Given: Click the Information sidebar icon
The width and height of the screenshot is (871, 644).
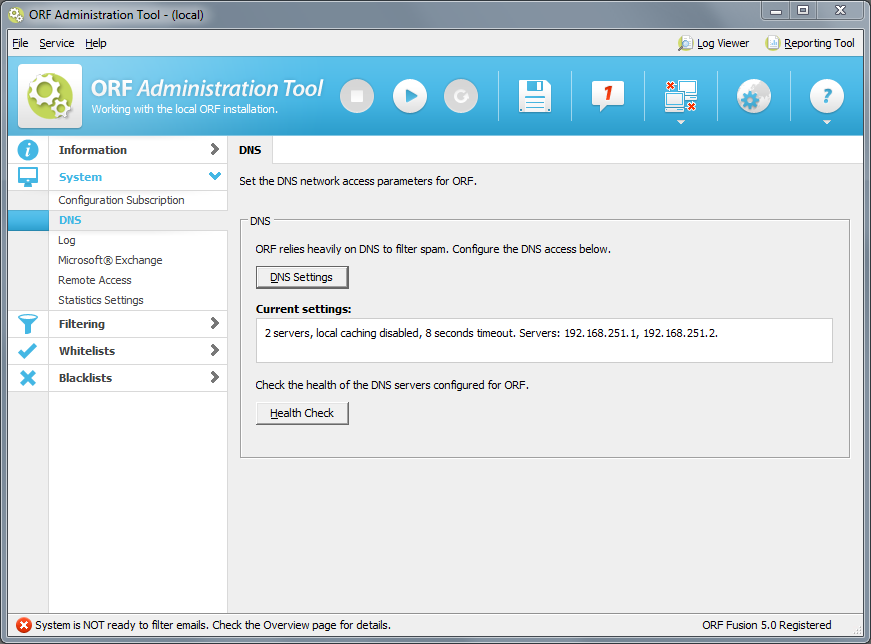Looking at the screenshot, I should 28,150.
